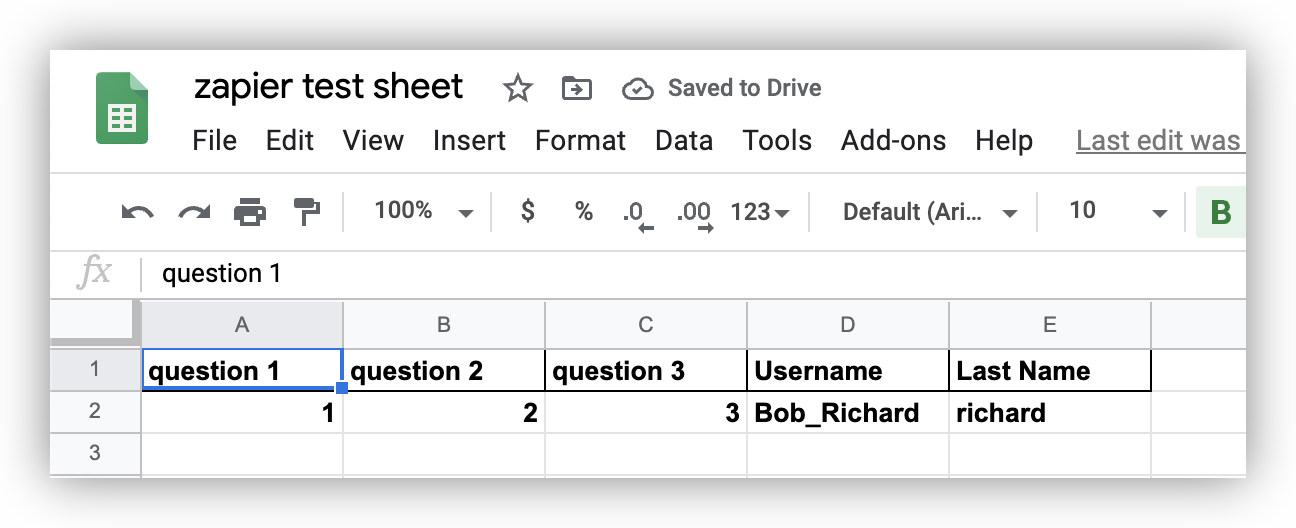The height and width of the screenshot is (528, 1296).
Task: Click the cloud saved status icon
Action: [637, 89]
